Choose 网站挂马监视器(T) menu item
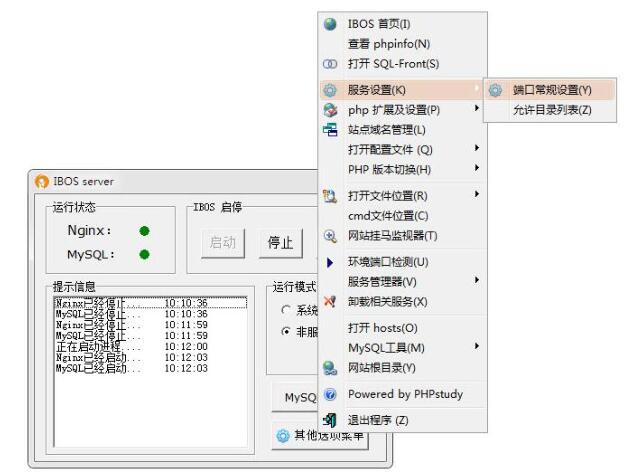The height and width of the screenshot is (472, 638). tap(402, 236)
